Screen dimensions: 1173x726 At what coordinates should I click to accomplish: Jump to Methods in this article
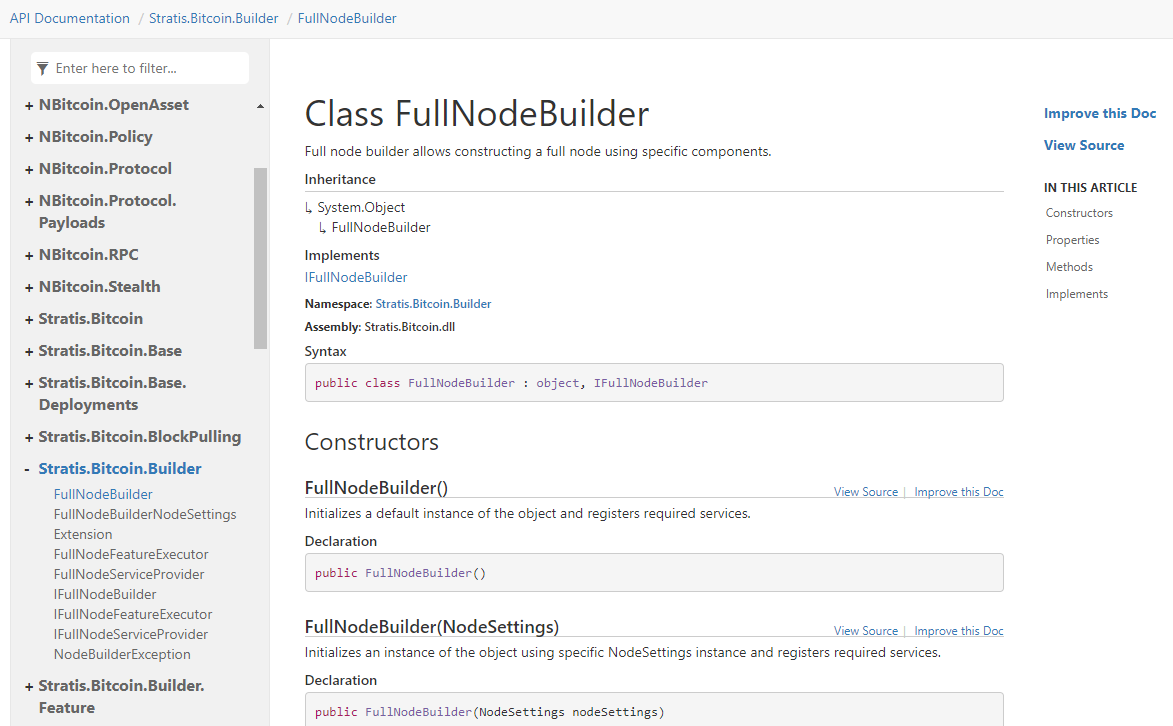click(x=1069, y=266)
